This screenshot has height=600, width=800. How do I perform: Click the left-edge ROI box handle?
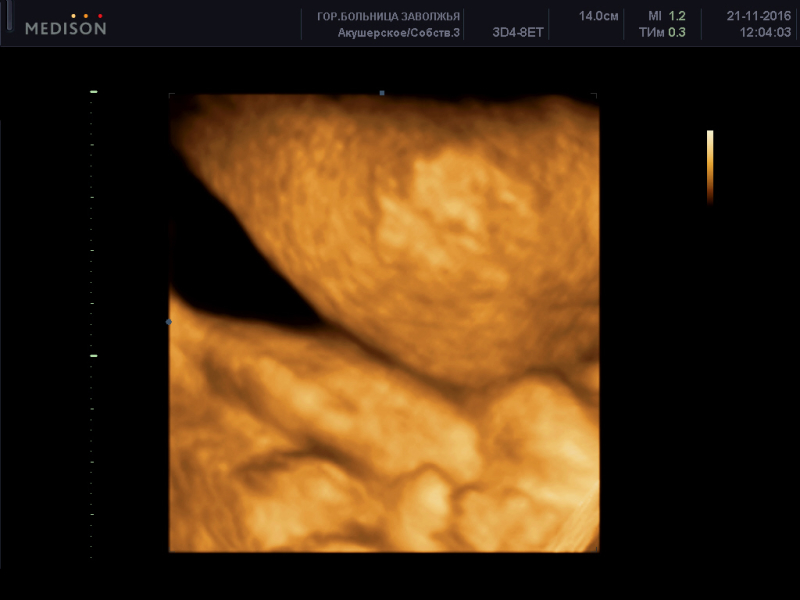pyautogui.click(x=169, y=322)
